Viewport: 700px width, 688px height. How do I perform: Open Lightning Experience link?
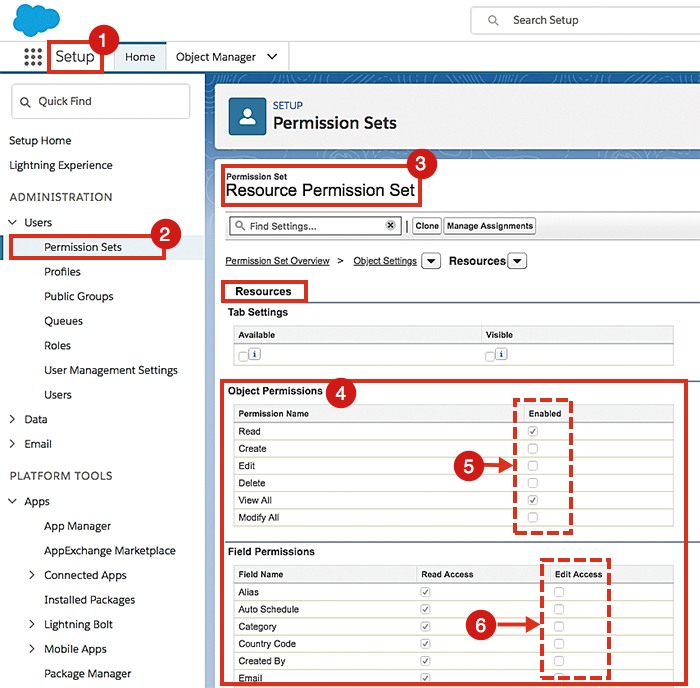(61, 165)
